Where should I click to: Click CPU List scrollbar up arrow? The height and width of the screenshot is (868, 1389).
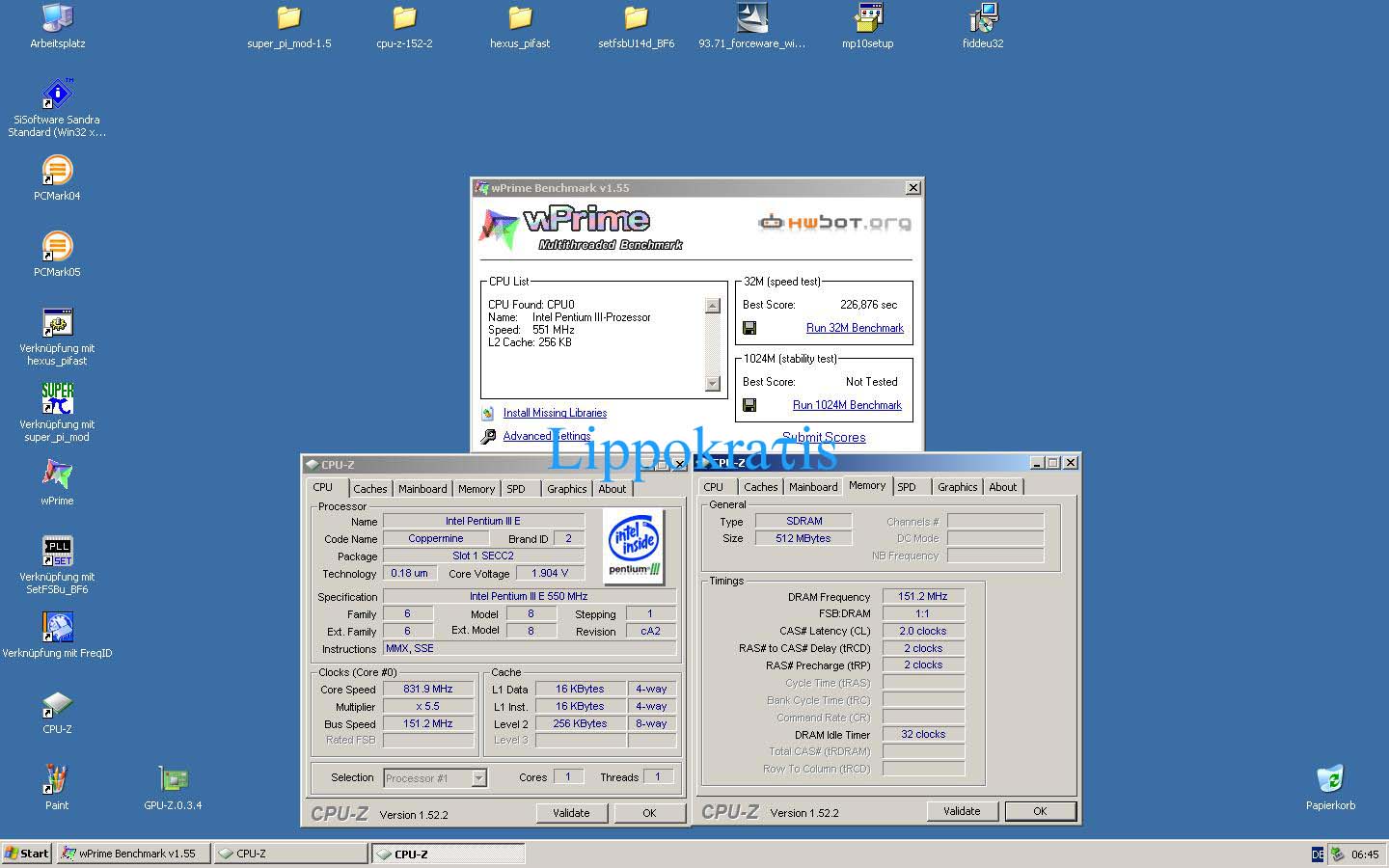click(713, 306)
